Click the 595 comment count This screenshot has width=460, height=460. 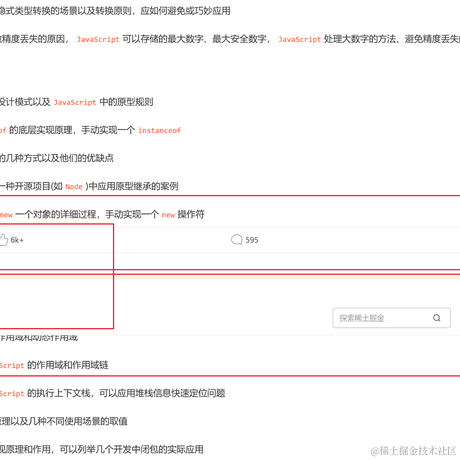tap(252, 240)
